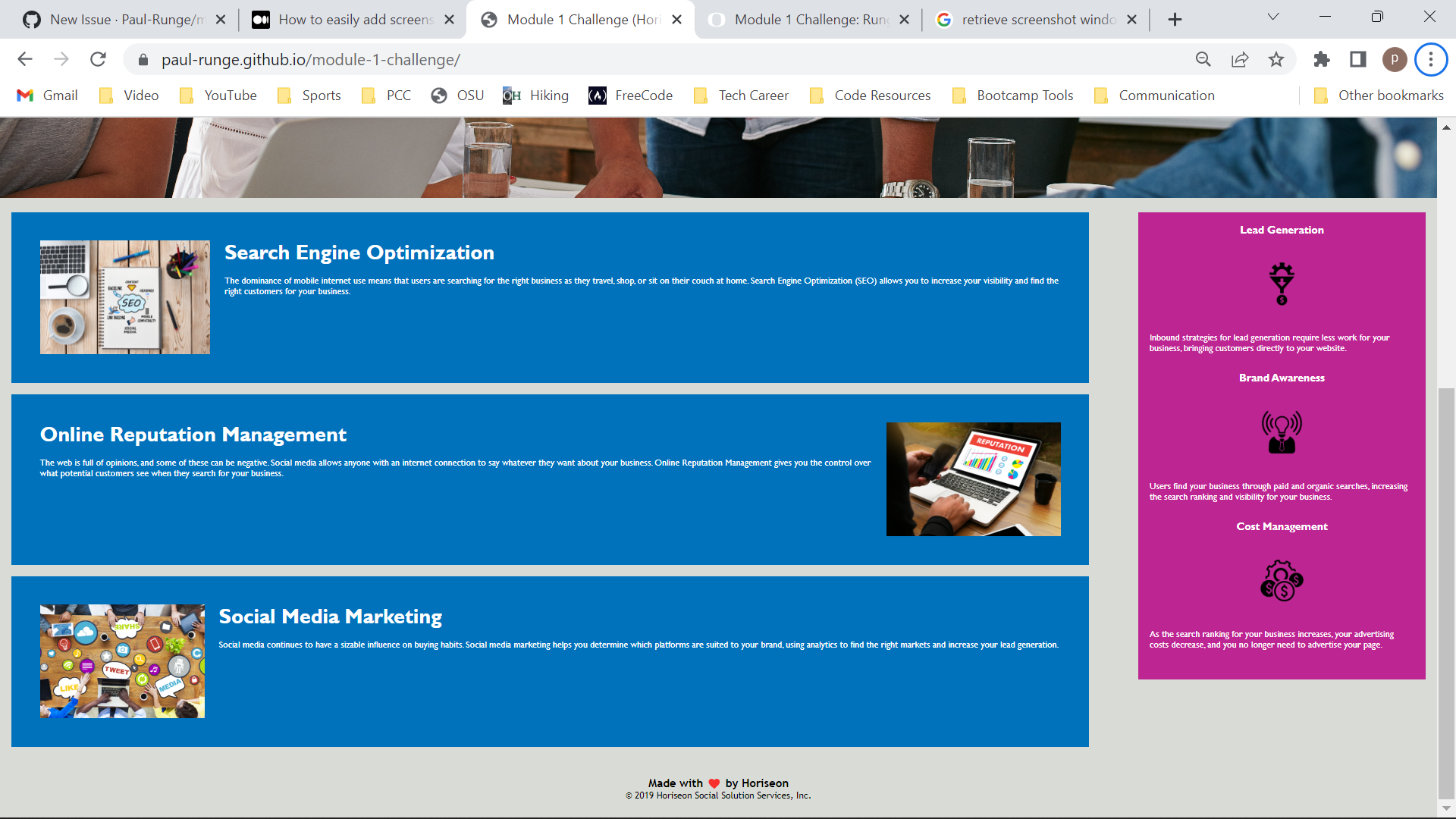This screenshot has height=819, width=1456.
Task: Open Chrome three-dot menu
Action: click(1431, 59)
